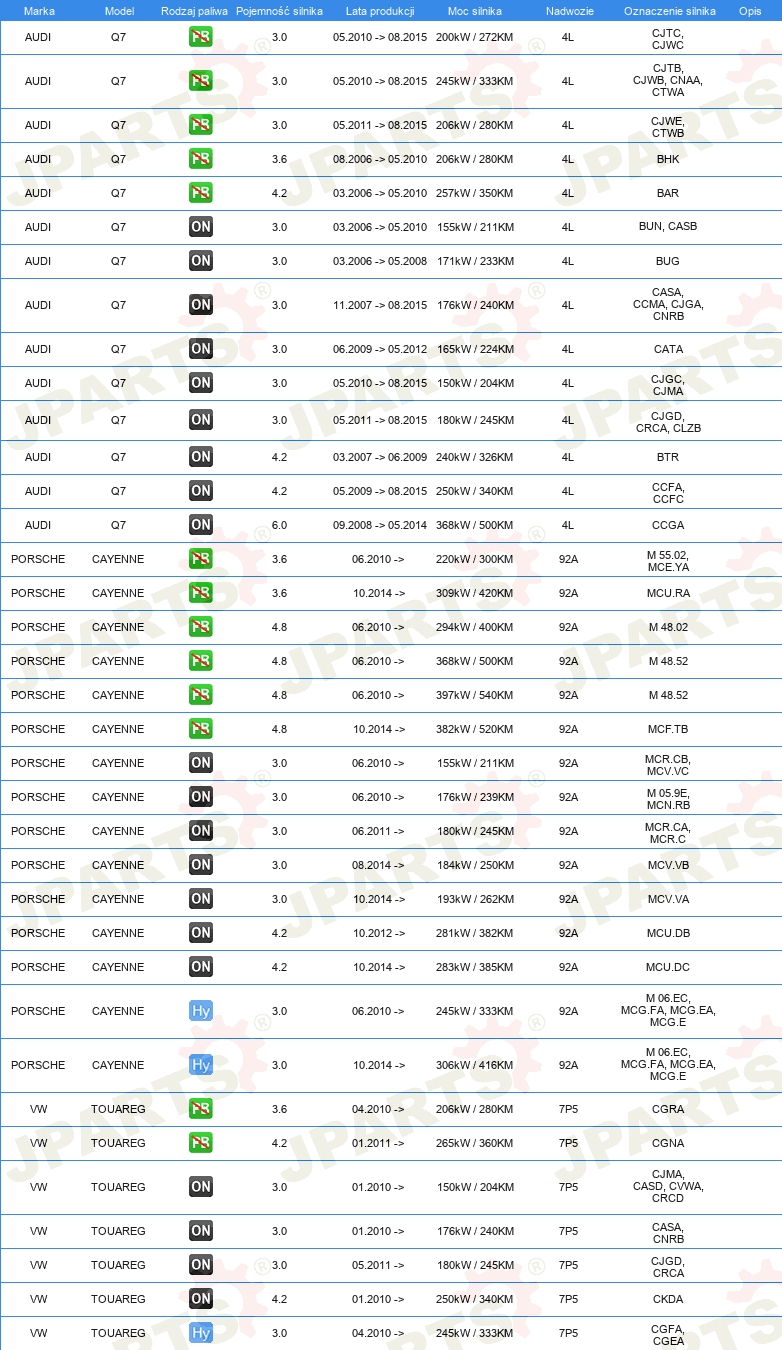The image size is (782, 1350).
Task: Click the hybrid Hy icon in the Cayenne 306kW / 416KM row
Action: pyautogui.click(x=201, y=1065)
